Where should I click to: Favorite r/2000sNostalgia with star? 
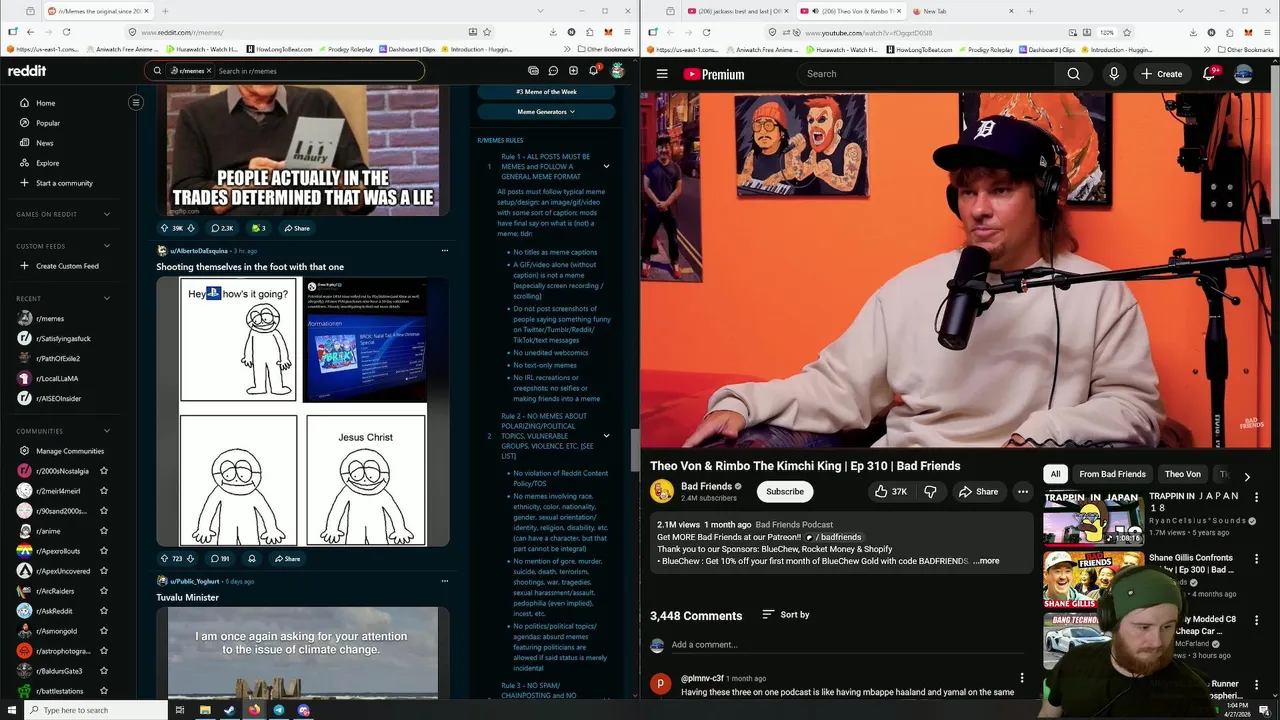pyautogui.click(x=104, y=471)
